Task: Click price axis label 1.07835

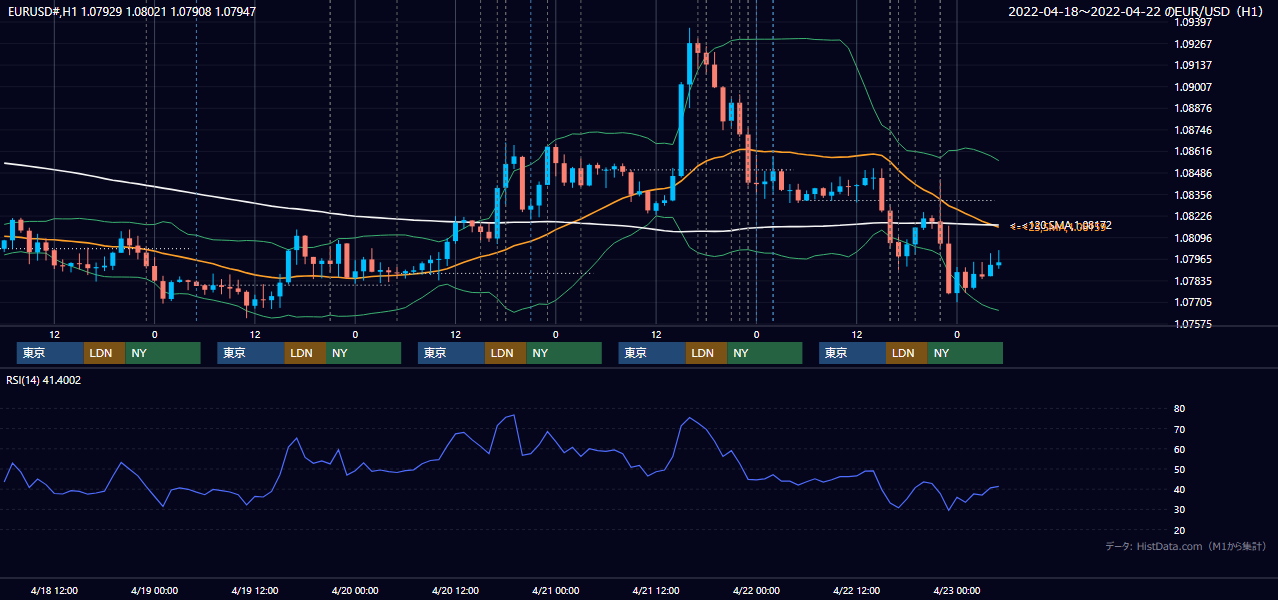Action: (x=1193, y=281)
